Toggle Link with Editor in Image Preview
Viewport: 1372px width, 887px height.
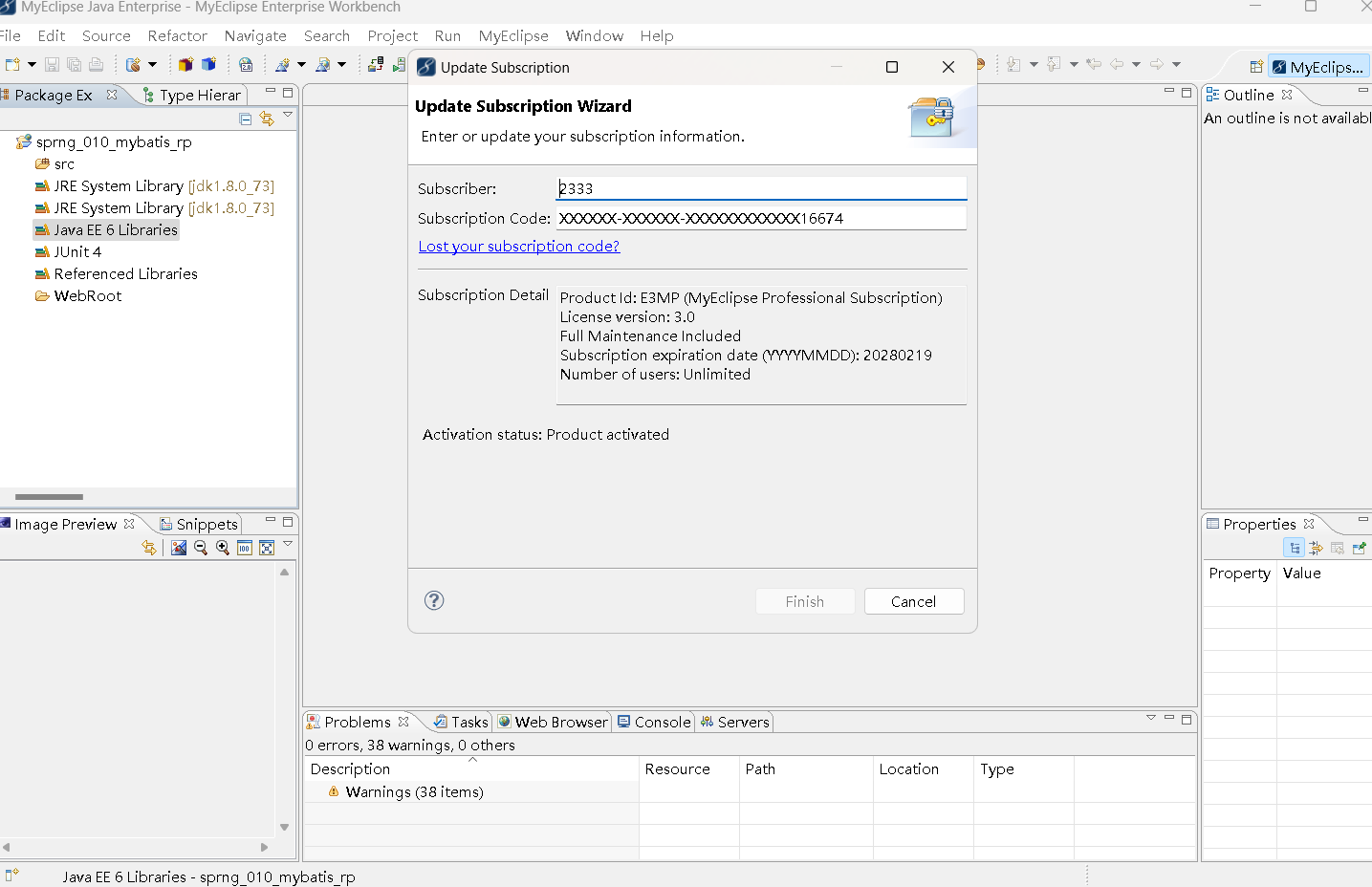149,548
